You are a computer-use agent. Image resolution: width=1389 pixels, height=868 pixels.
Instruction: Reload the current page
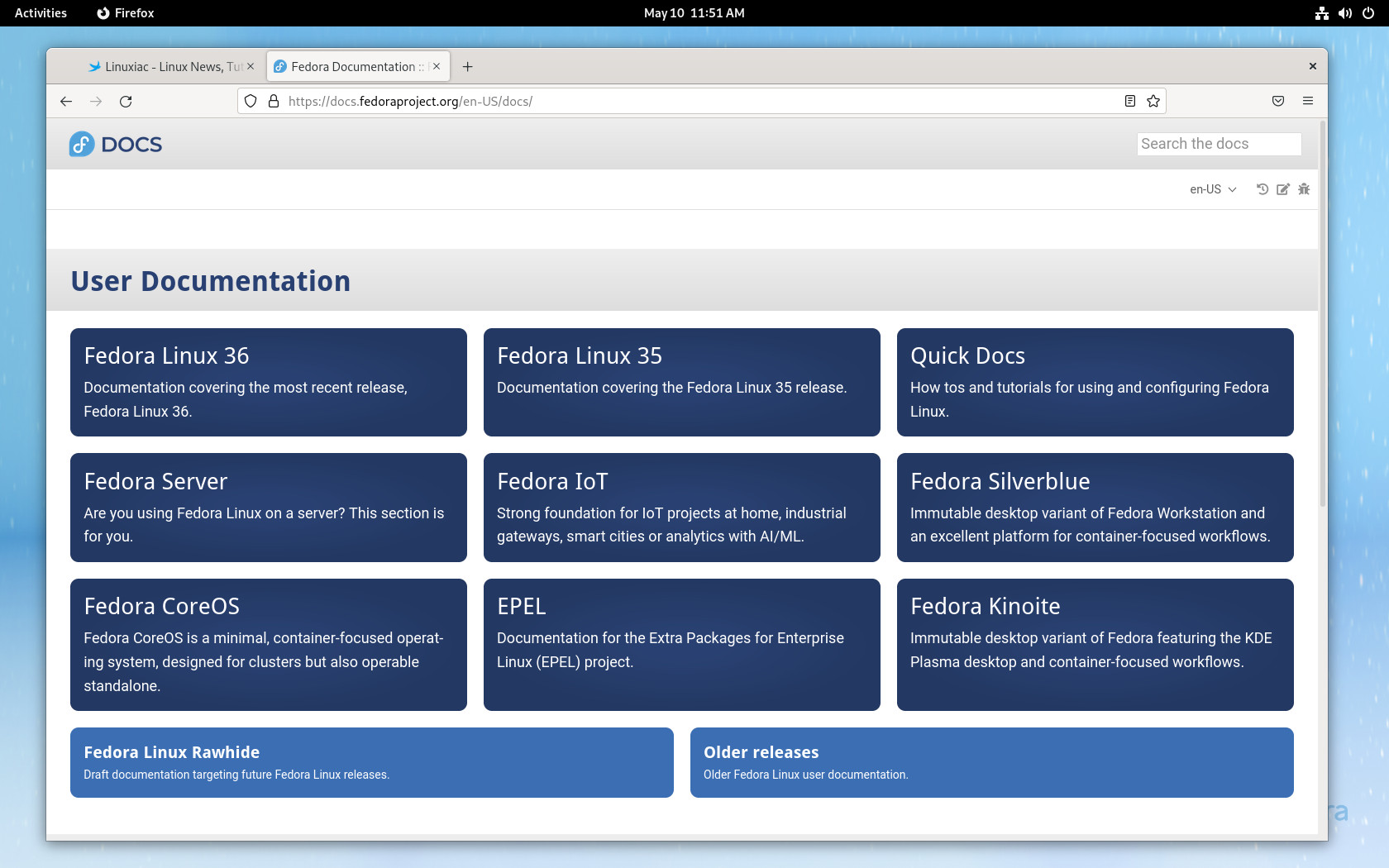click(x=126, y=101)
